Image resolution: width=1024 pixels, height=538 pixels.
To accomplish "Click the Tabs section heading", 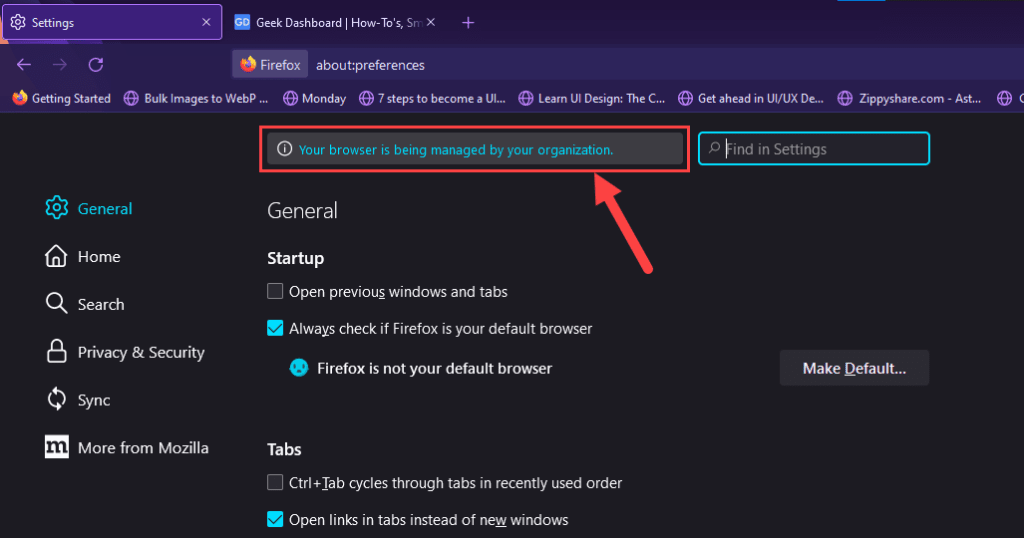I will (x=284, y=449).
